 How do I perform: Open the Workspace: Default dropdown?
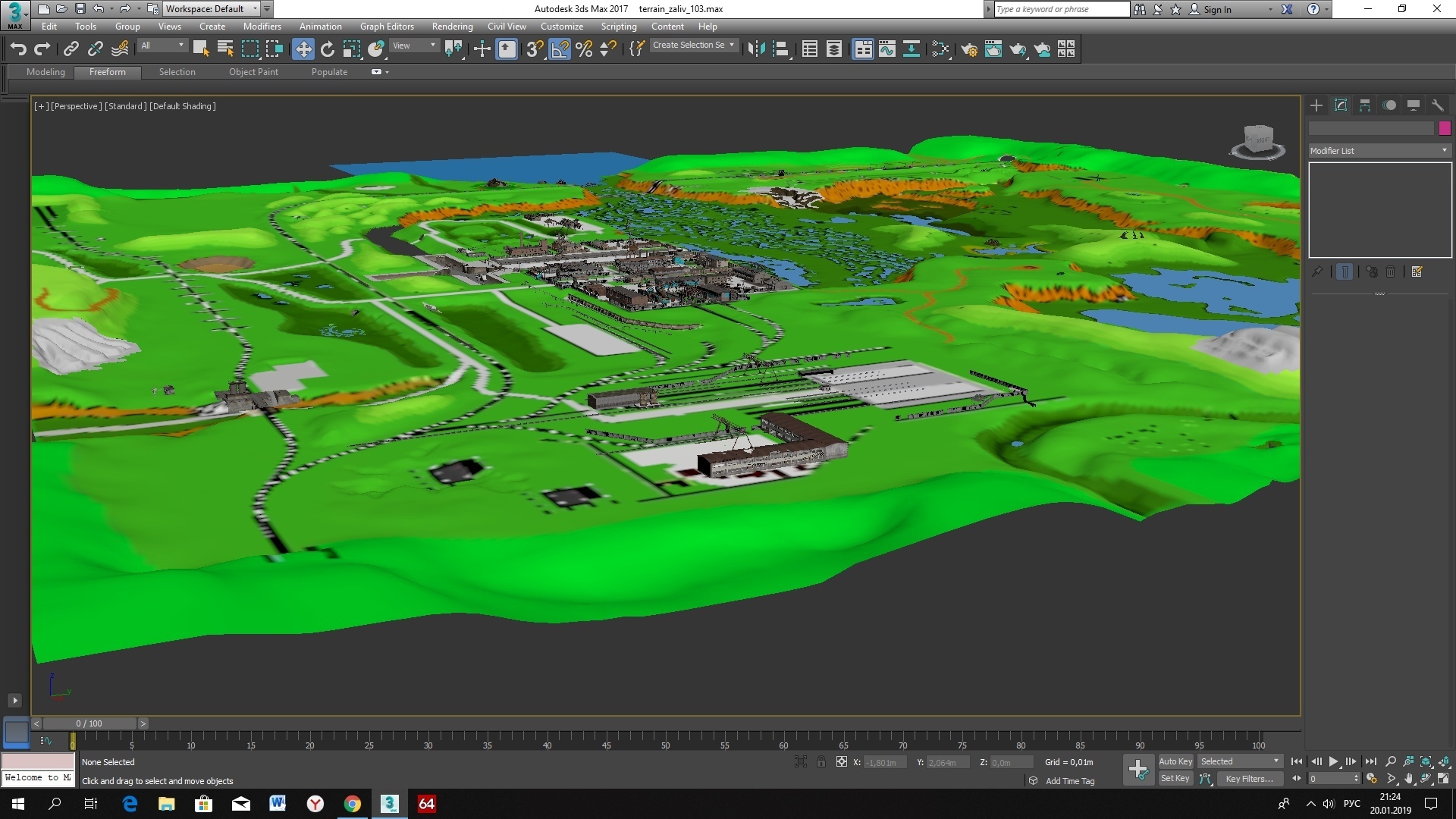coord(211,9)
